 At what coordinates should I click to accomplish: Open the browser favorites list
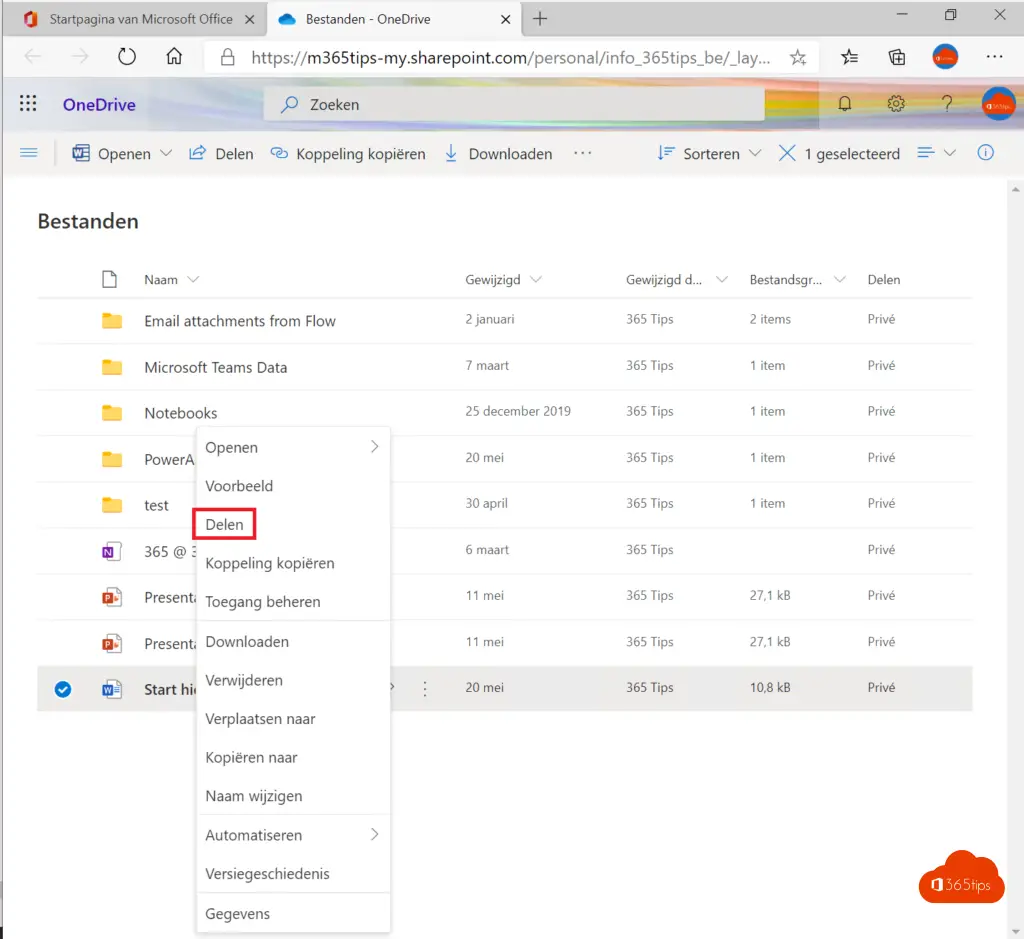849,57
